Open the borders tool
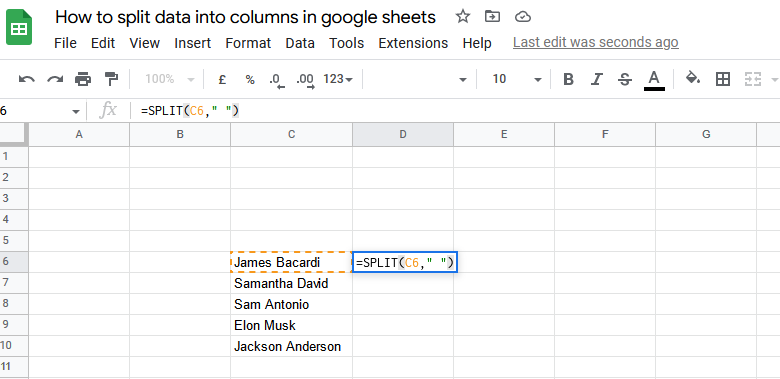Viewport: 780px width, 379px height. (x=723, y=79)
